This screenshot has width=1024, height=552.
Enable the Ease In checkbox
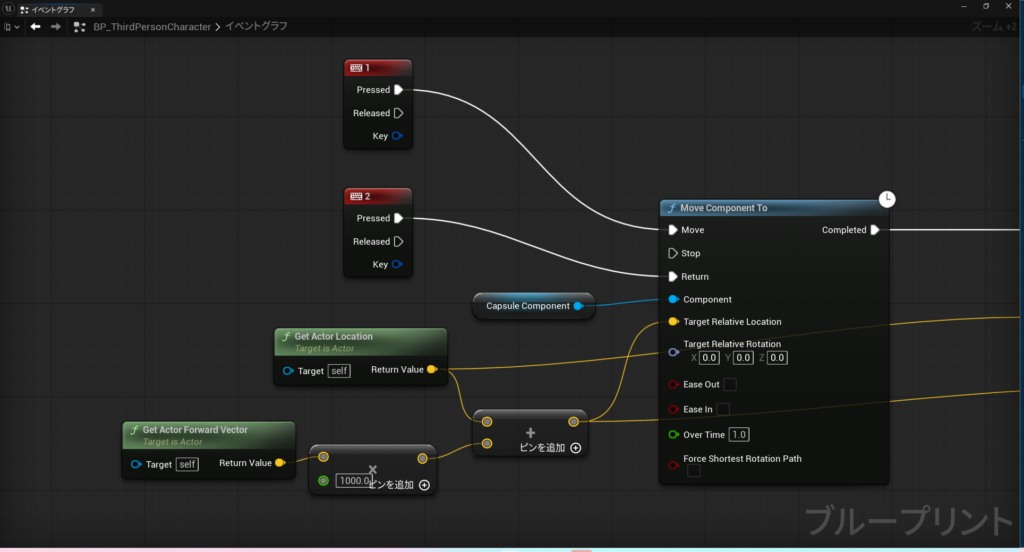coord(723,409)
